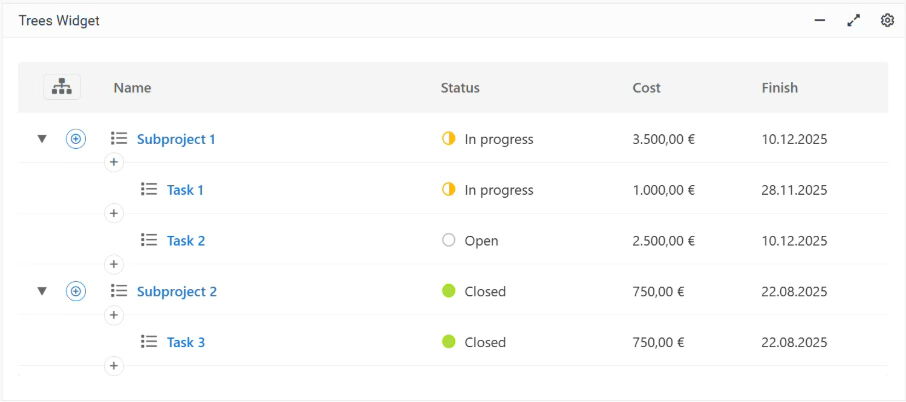
Task: Click the hierarchy tree view icon
Action: pos(62,87)
